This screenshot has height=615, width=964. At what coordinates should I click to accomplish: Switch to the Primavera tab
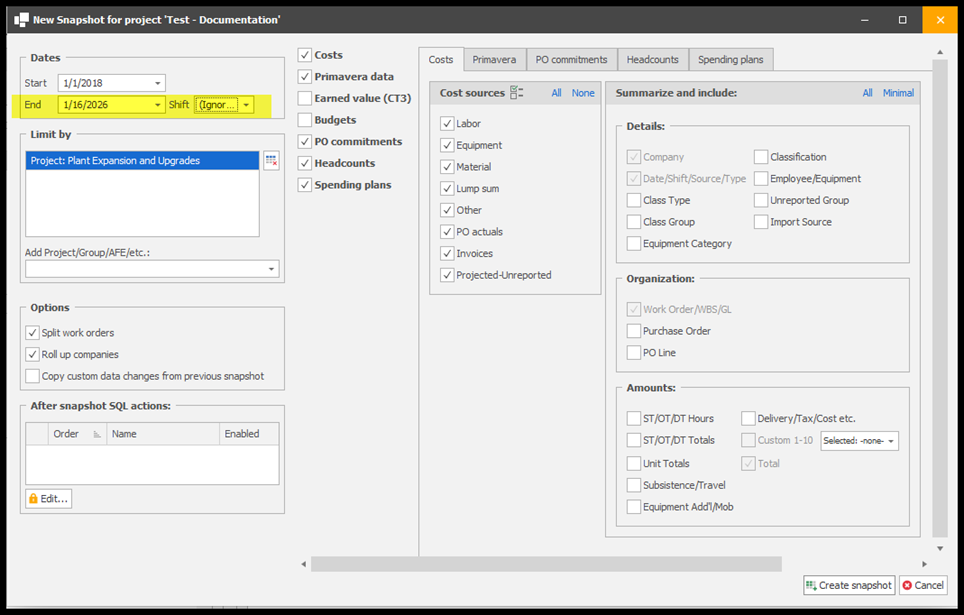tap(493, 60)
